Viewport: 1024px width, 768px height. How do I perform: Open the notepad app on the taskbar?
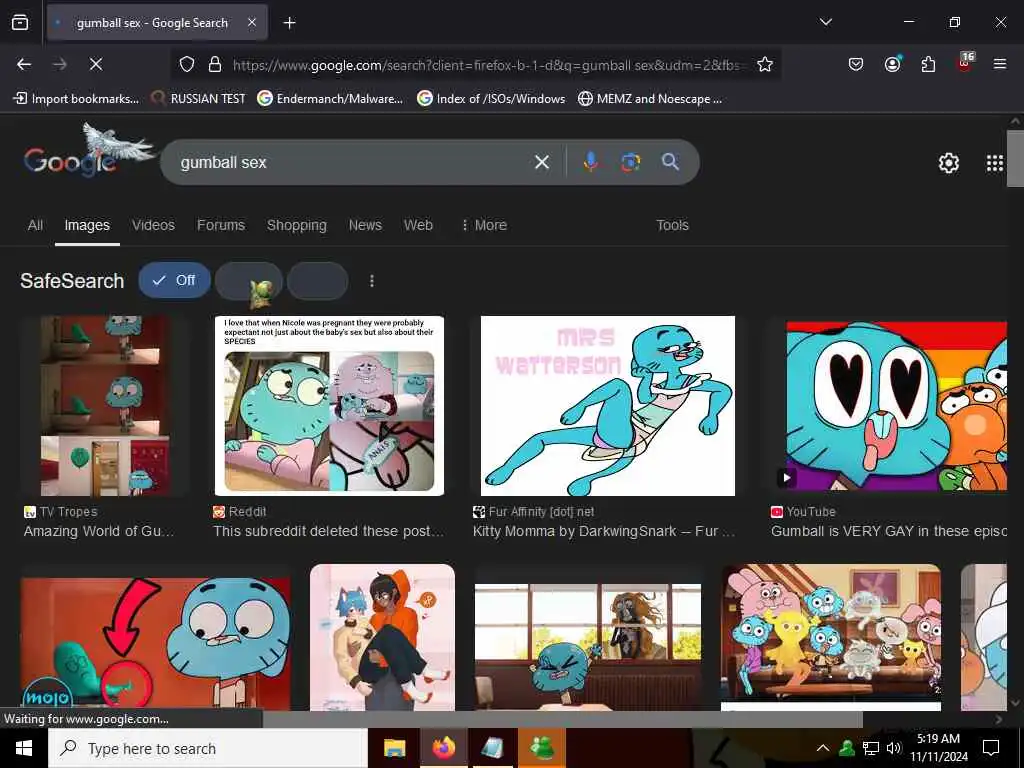pos(492,748)
